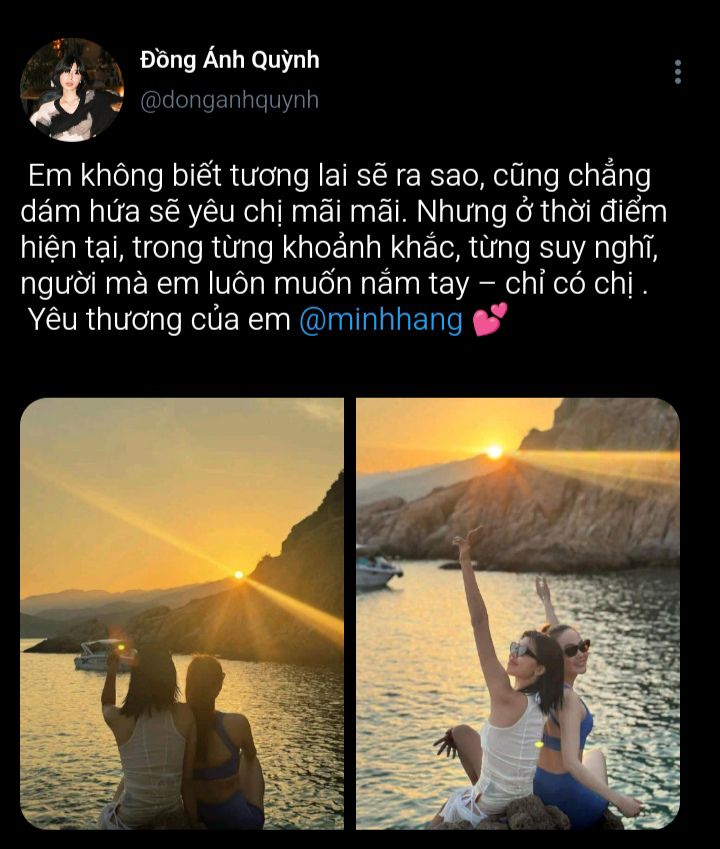Open the left sunset photo of two women
This screenshot has width=720, height=849.
[182, 613]
